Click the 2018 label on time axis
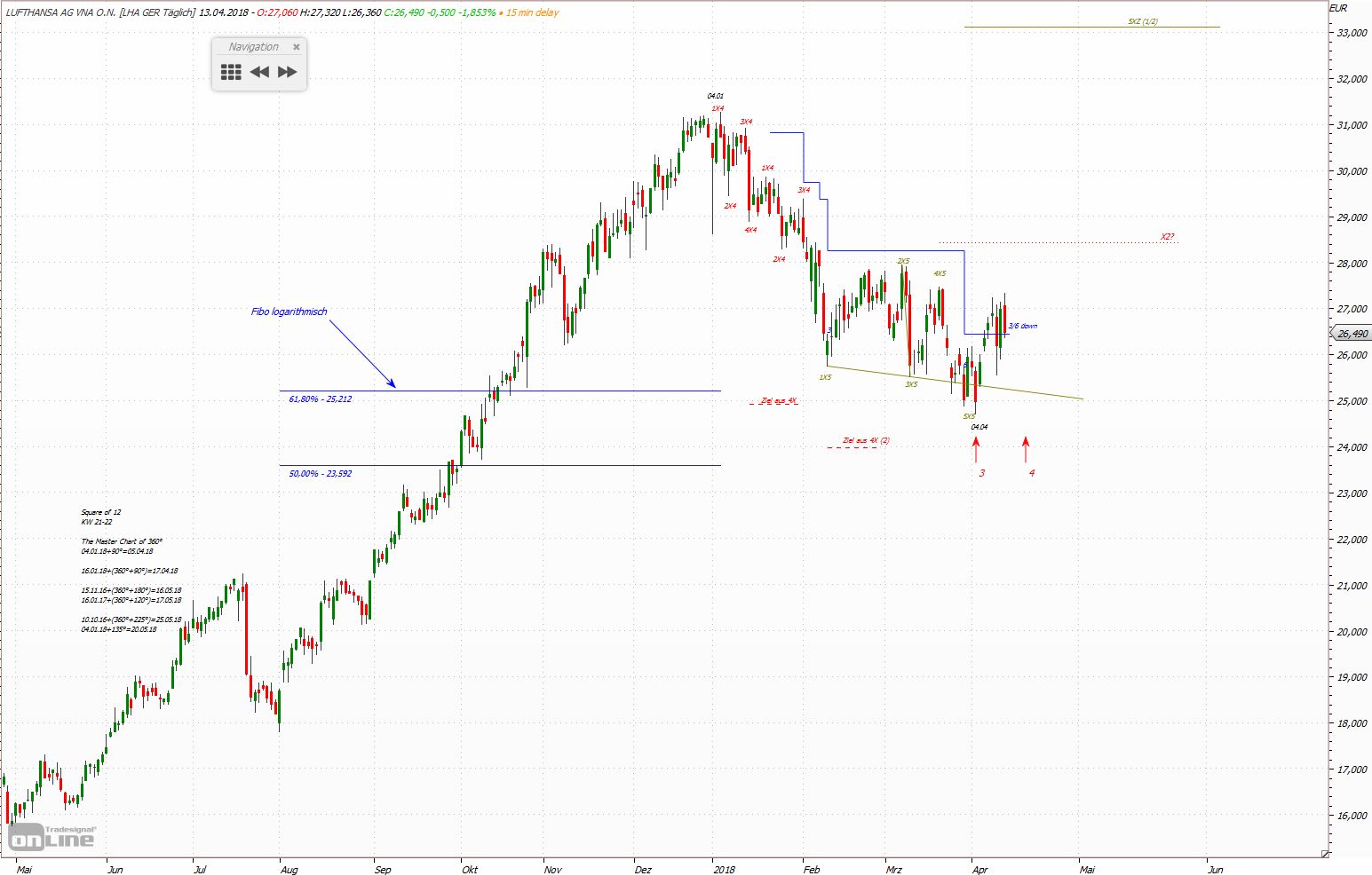This screenshot has height=876, width=1372. [724, 869]
